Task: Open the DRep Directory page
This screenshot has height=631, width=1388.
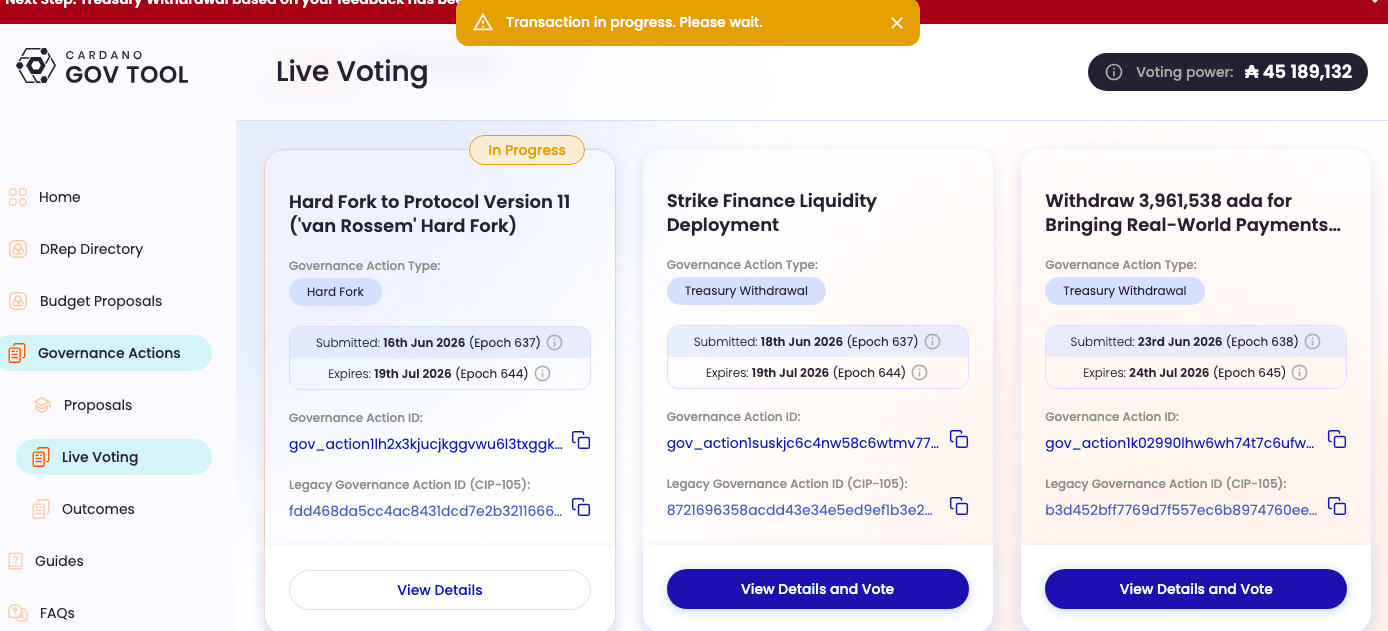Action: pos(91,249)
